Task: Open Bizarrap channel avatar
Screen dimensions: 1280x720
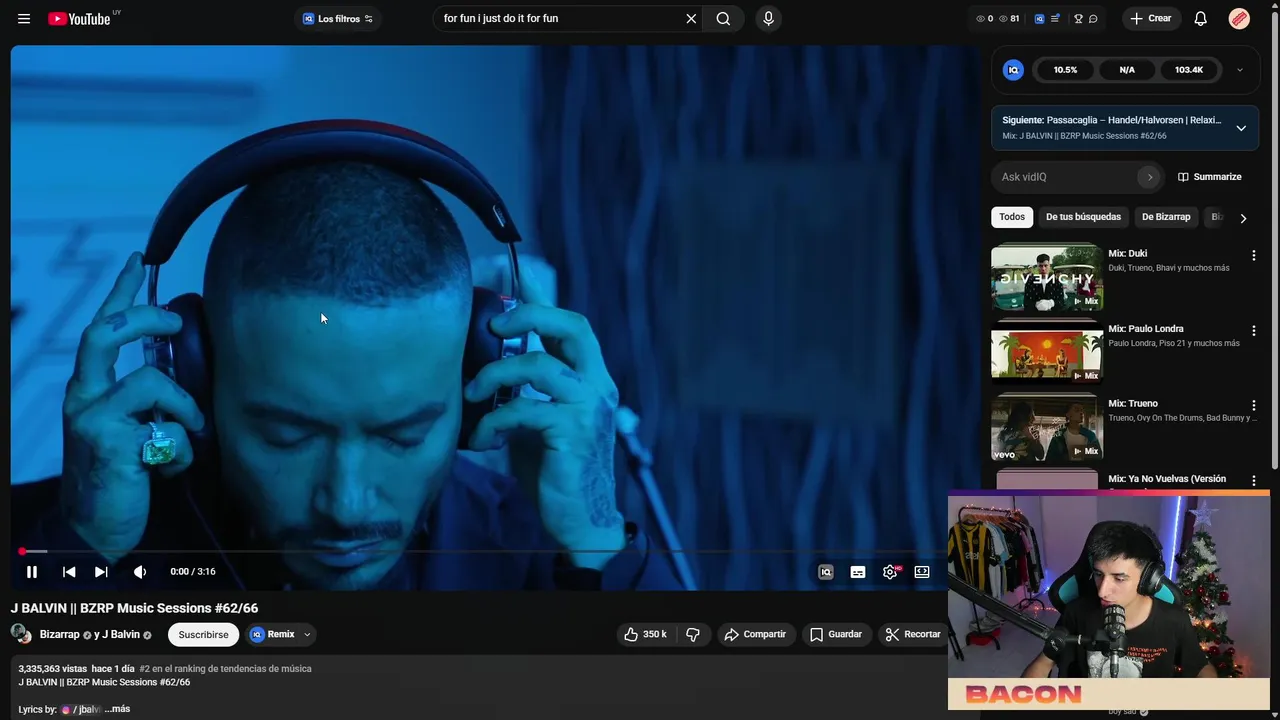Action: 20,633
